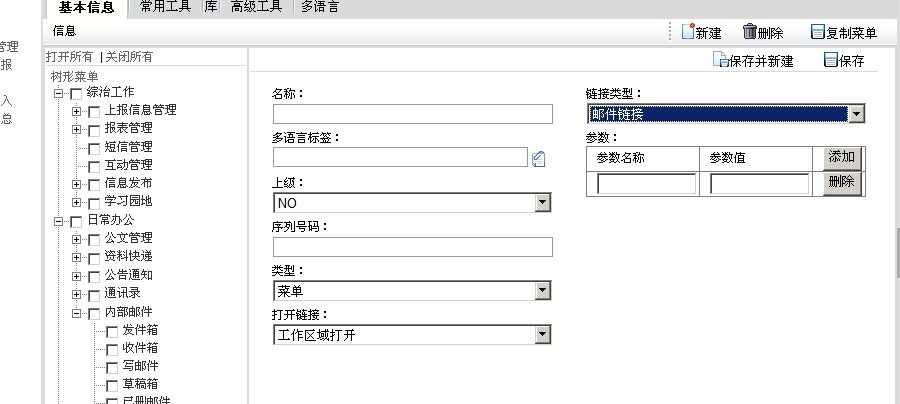Image resolution: width=900 pixels, height=404 pixels.
Task: Tick the 综治工作 checkbox
Action: [x=76, y=94]
